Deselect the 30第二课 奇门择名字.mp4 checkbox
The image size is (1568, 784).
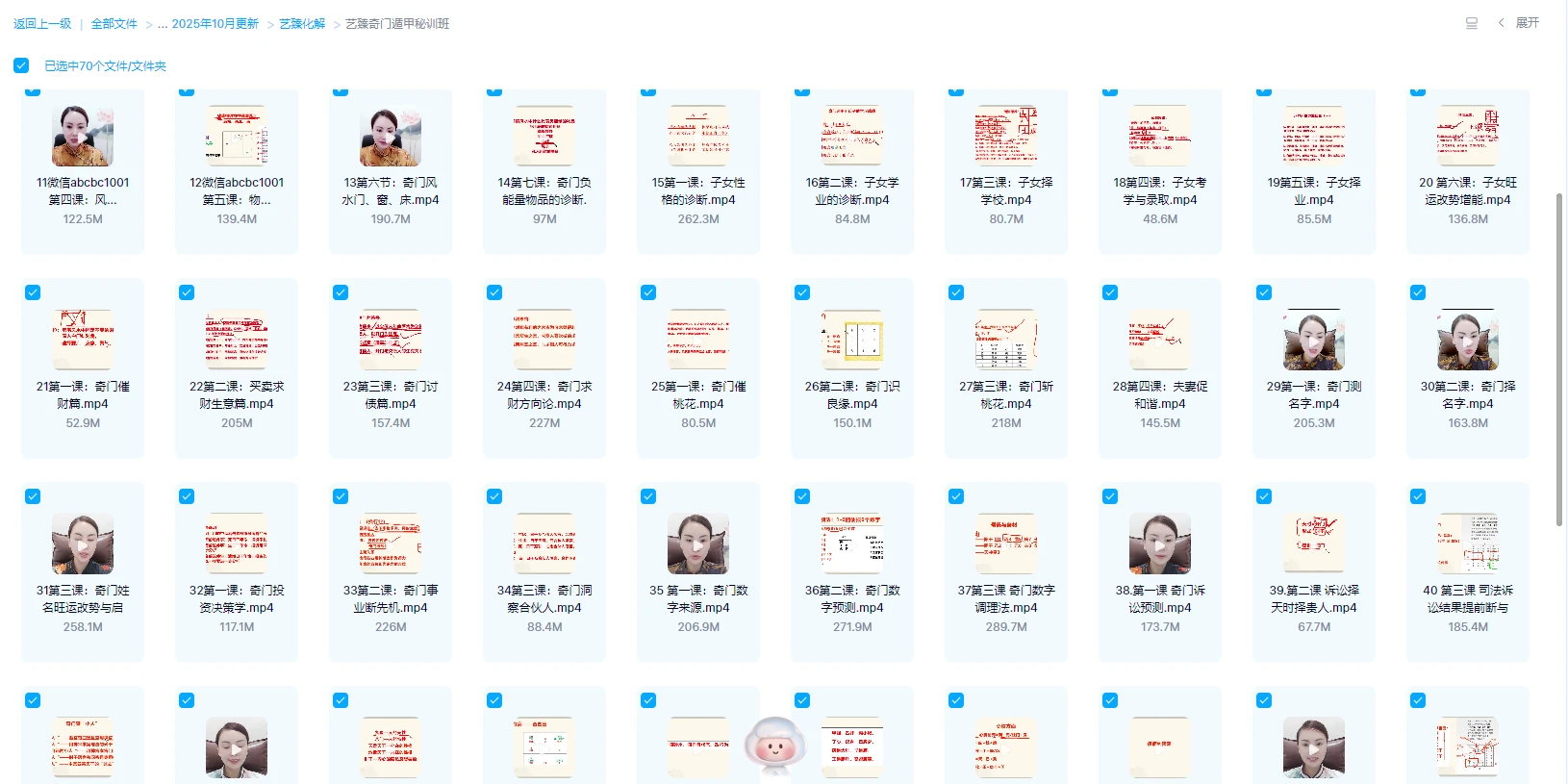point(1418,292)
